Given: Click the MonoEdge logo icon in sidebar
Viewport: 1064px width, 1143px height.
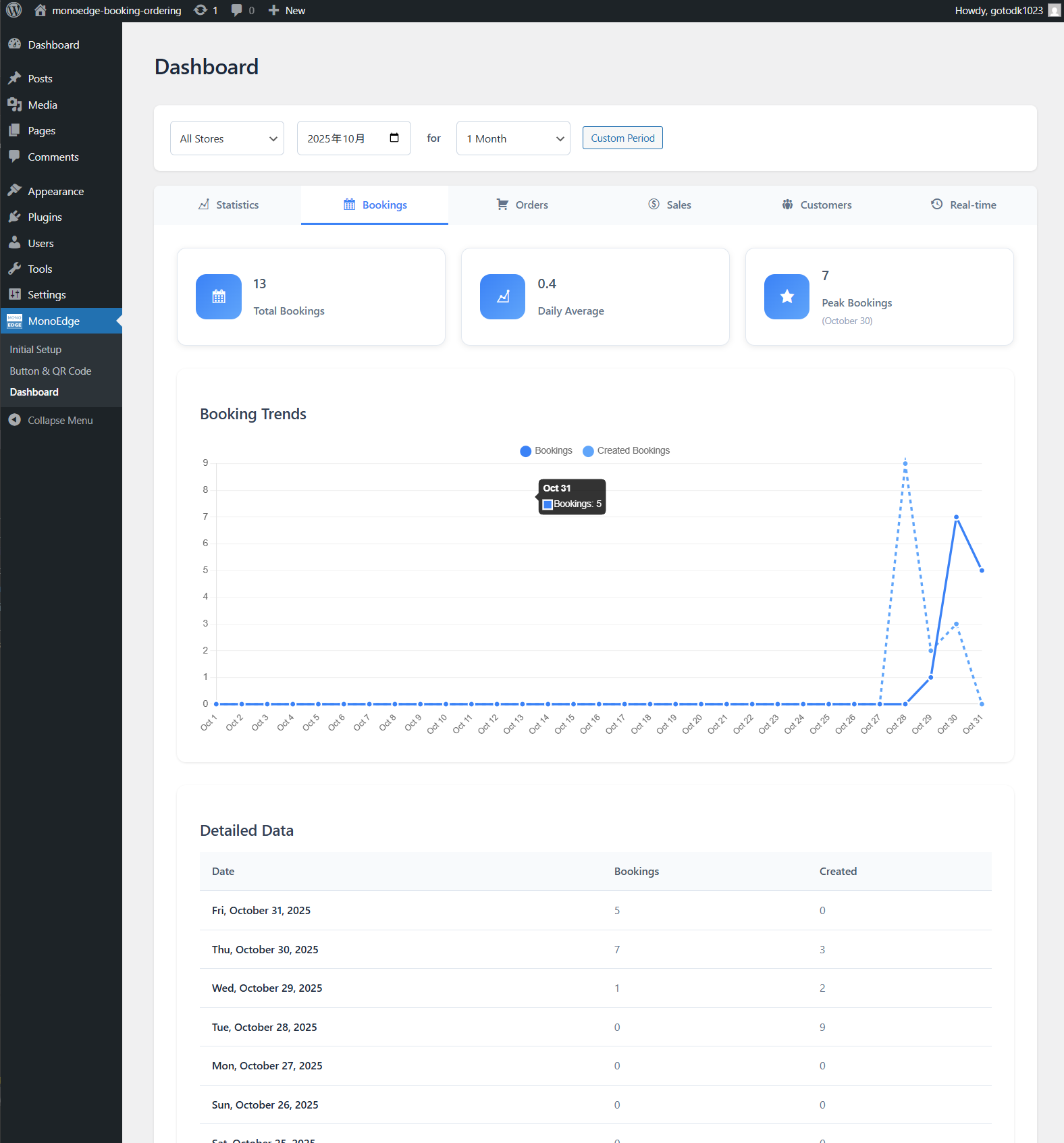Looking at the screenshot, I should point(15,321).
